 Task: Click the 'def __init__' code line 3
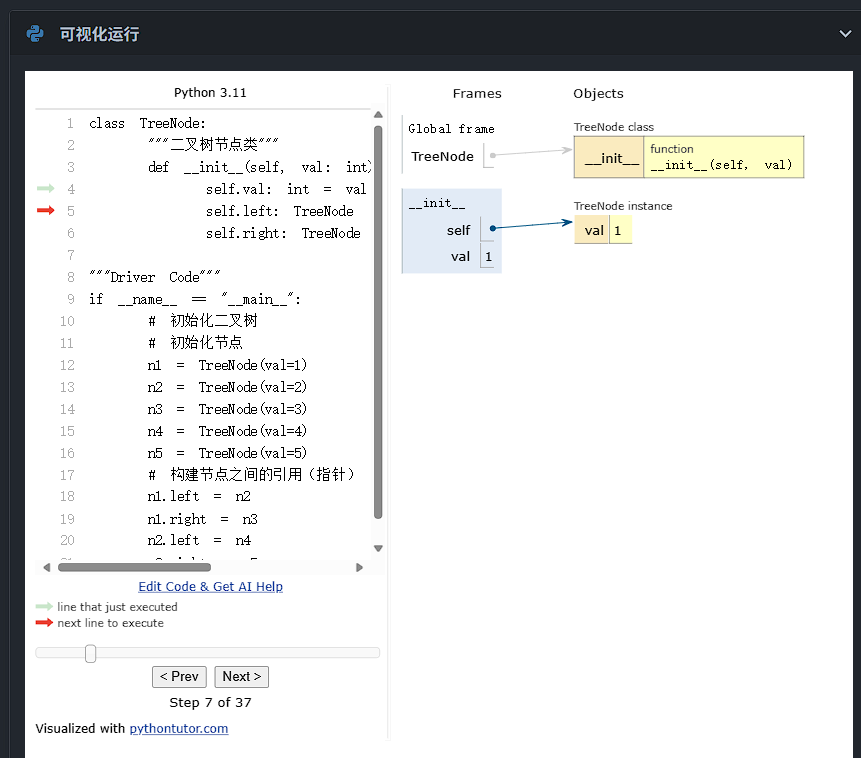coord(259,167)
